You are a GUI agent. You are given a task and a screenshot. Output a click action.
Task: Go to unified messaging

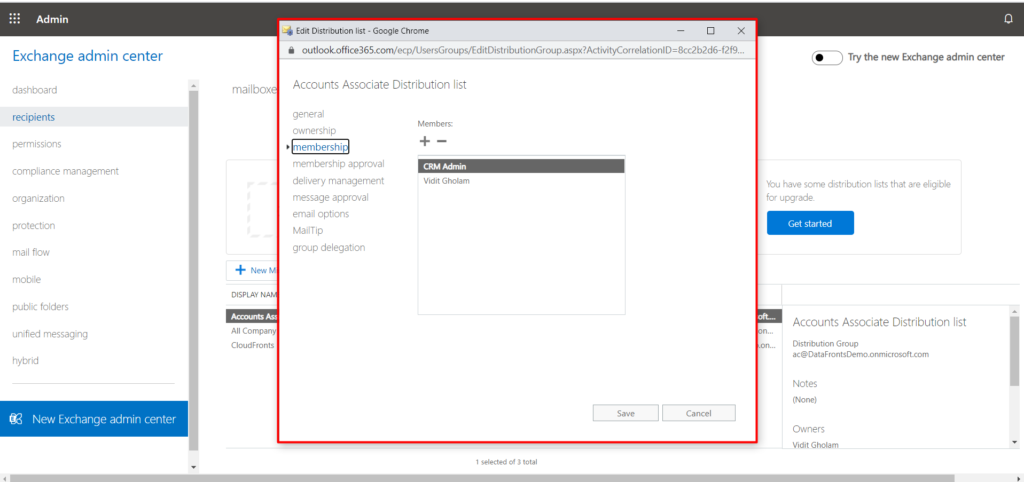click(50, 334)
